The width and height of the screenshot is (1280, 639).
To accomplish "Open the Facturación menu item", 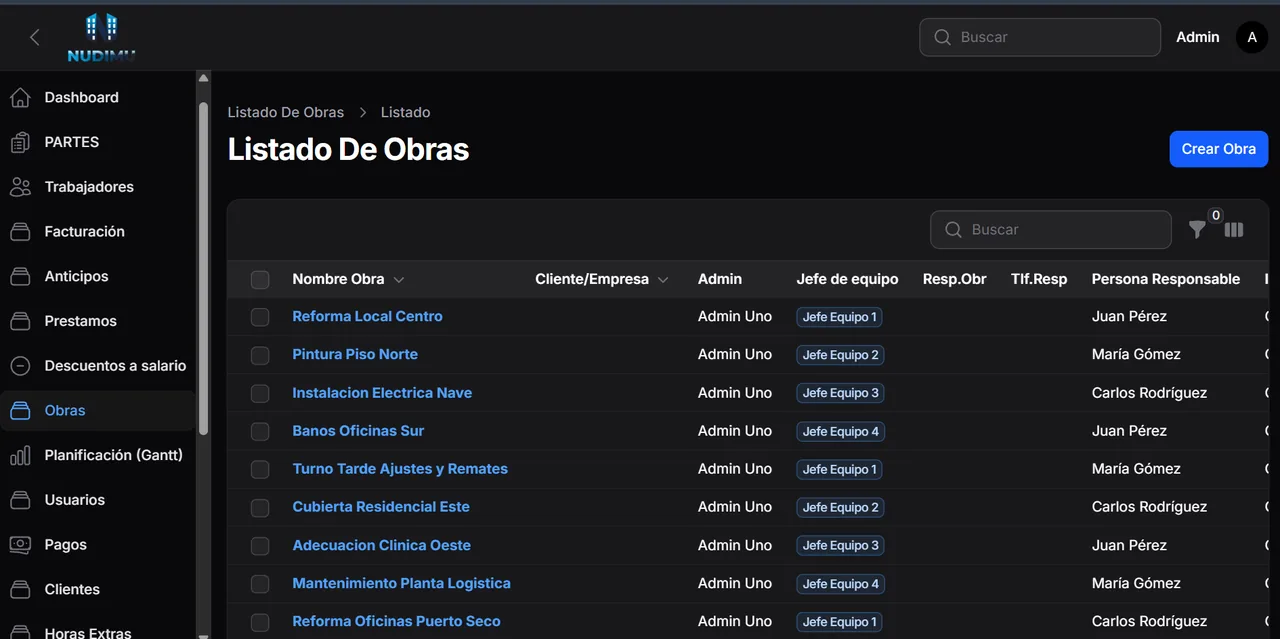I will [x=98, y=232].
